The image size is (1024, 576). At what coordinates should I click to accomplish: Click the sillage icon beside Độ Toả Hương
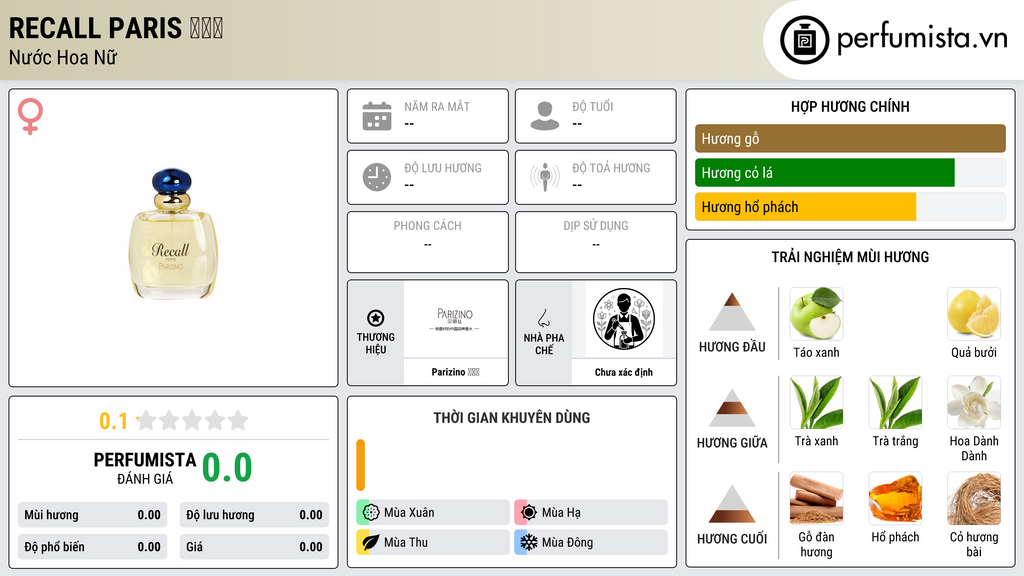(545, 177)
